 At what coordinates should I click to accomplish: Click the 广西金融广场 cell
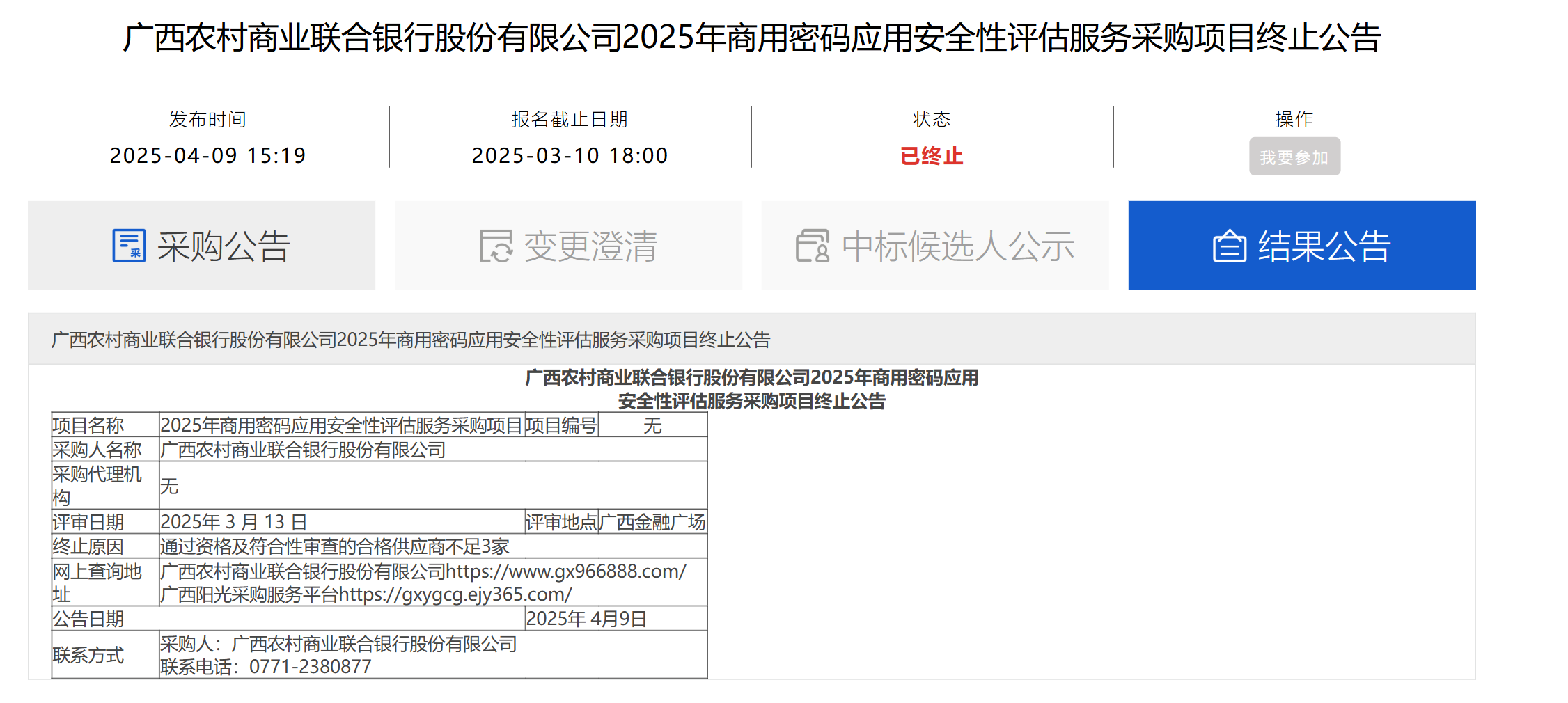[x=652, y=521]
